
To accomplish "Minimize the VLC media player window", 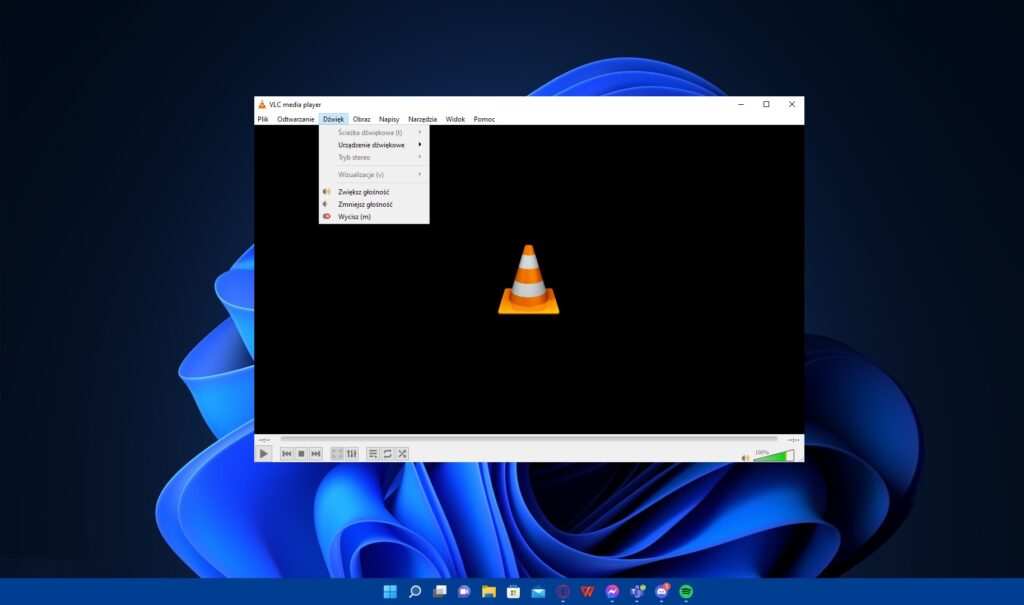I will [741, 105].
